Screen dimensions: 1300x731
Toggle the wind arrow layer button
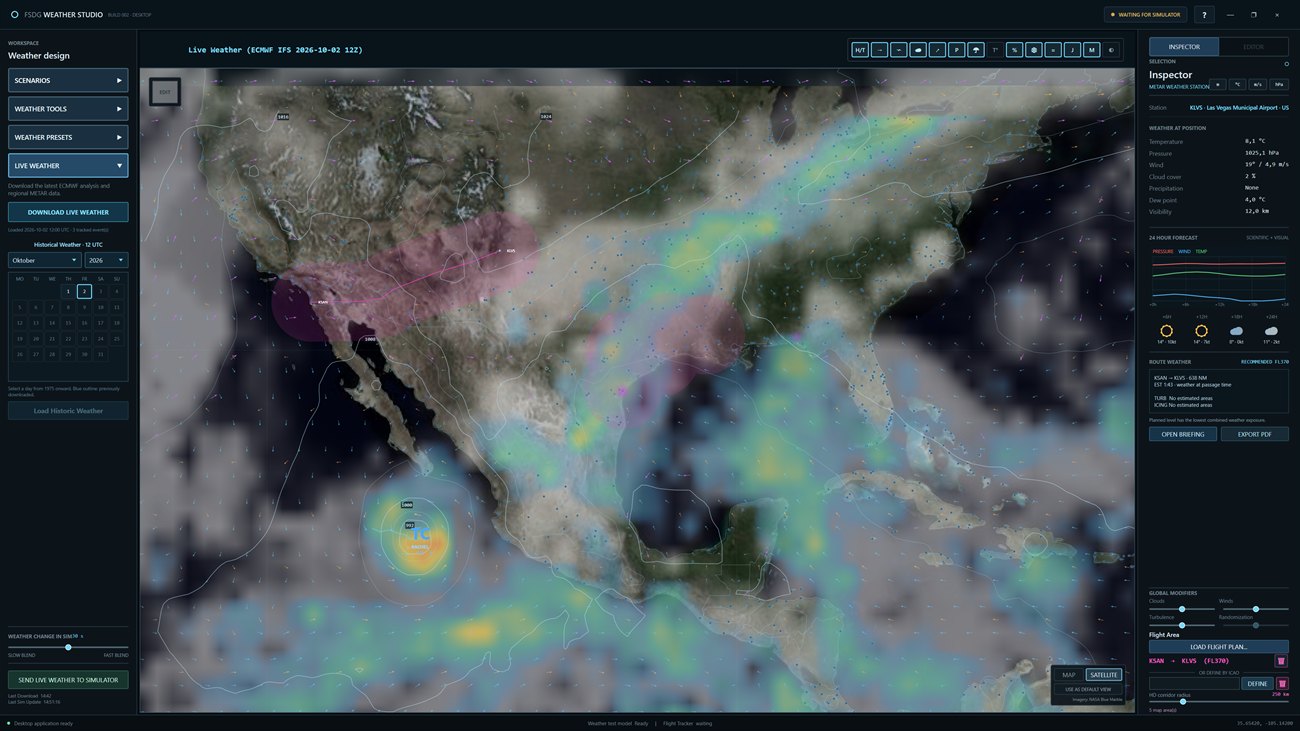[x=880, y=50]
